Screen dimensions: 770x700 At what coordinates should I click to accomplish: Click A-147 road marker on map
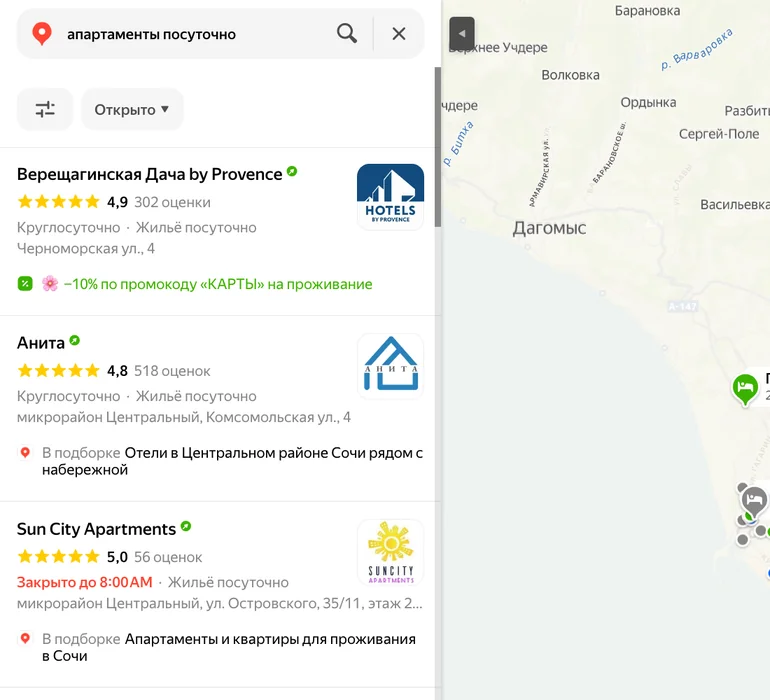point(683,307)
